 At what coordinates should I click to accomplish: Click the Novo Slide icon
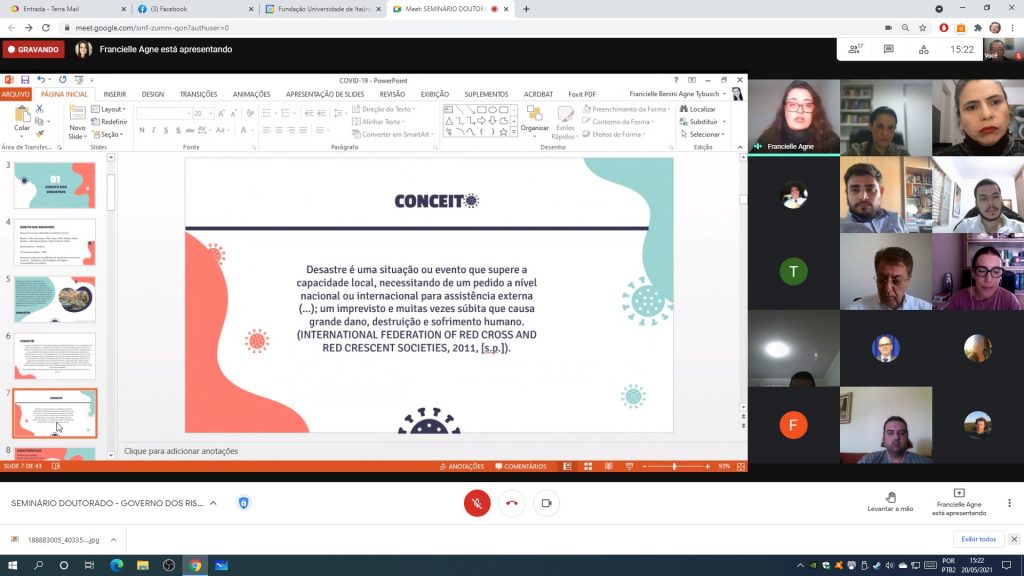77,121
